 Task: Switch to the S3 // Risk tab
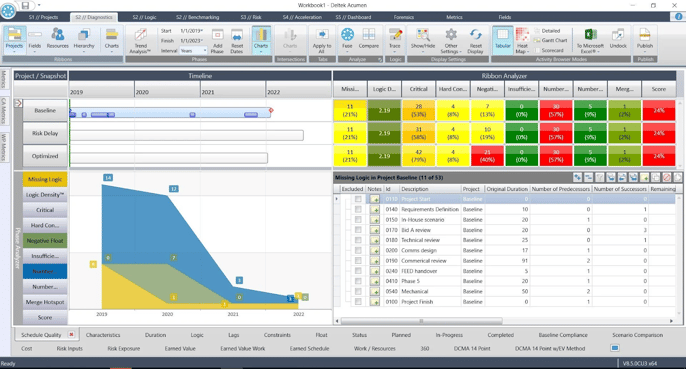click(x=251, y=17)
